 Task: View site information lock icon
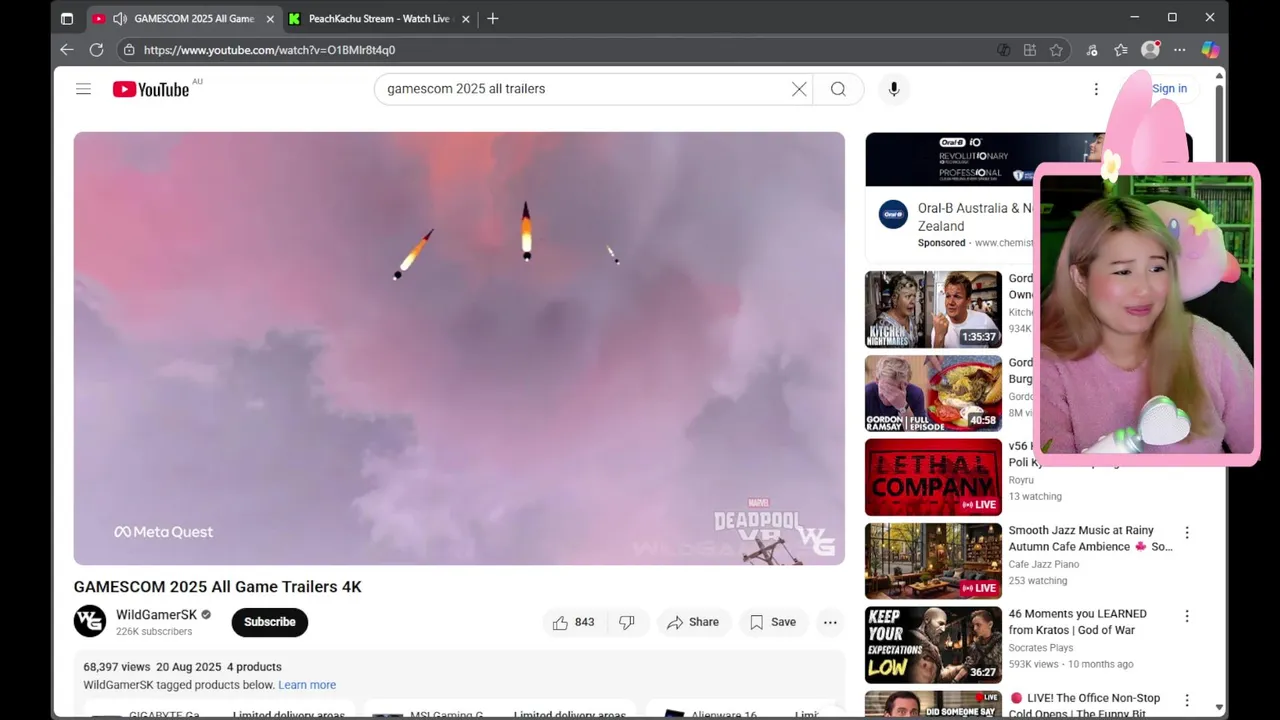(129, 50)
